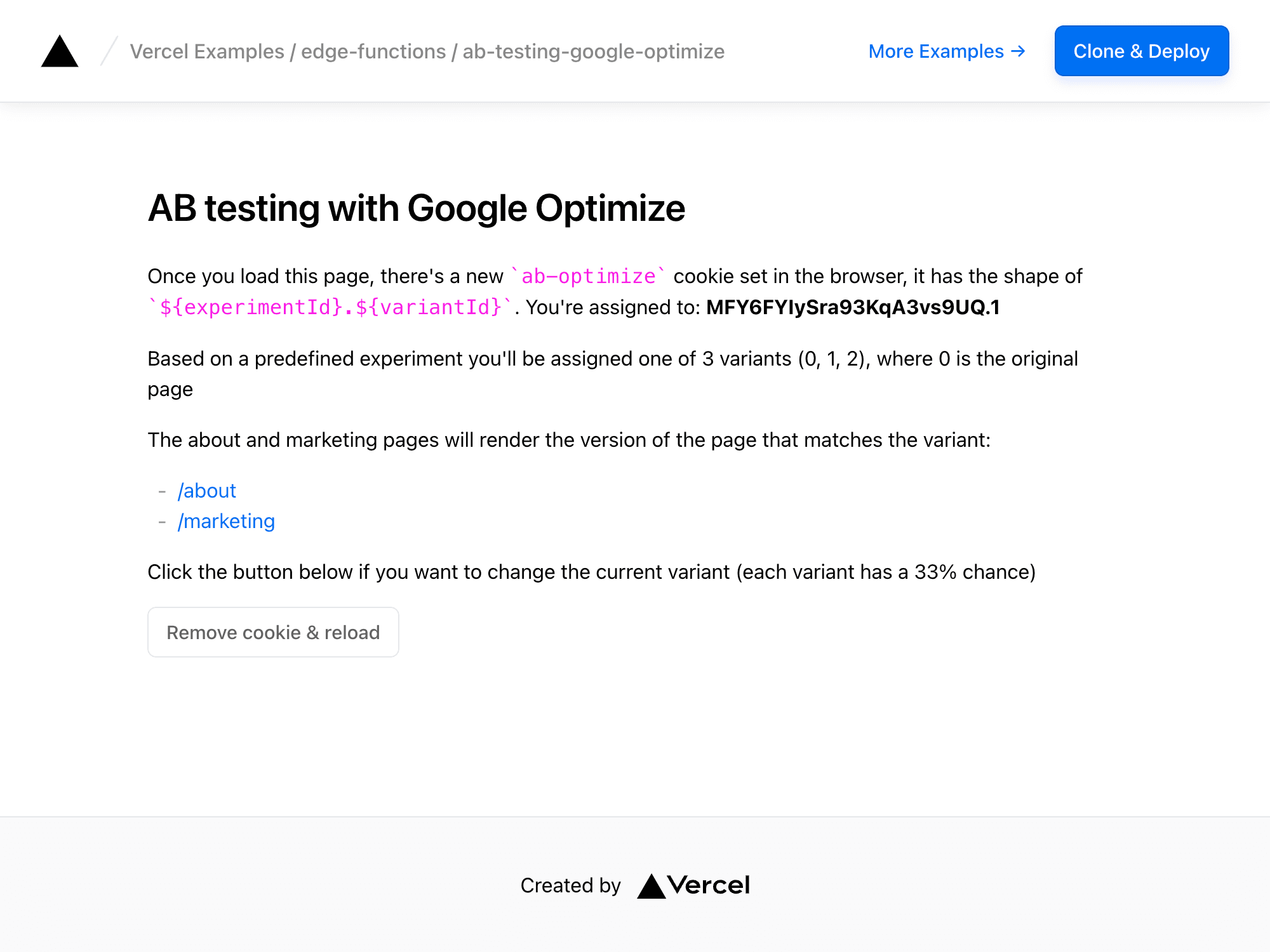Image resolution: width=1270 pixels, height=952 pixels.
Task: Click the Vercel logo in footer
Action: [693, 885]
